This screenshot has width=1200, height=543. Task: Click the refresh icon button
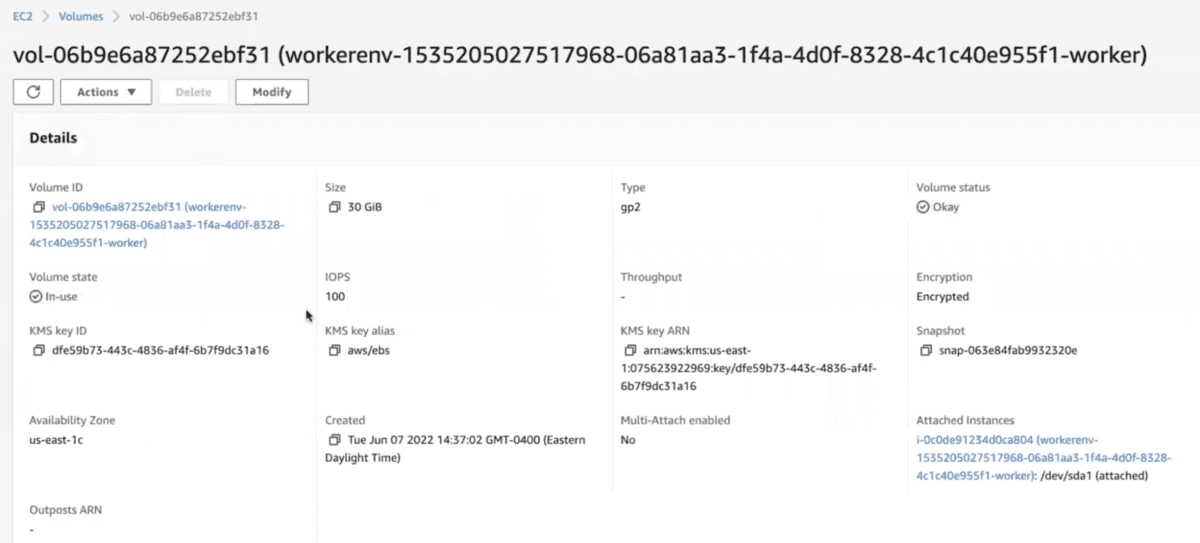click(x=33, y=92)
